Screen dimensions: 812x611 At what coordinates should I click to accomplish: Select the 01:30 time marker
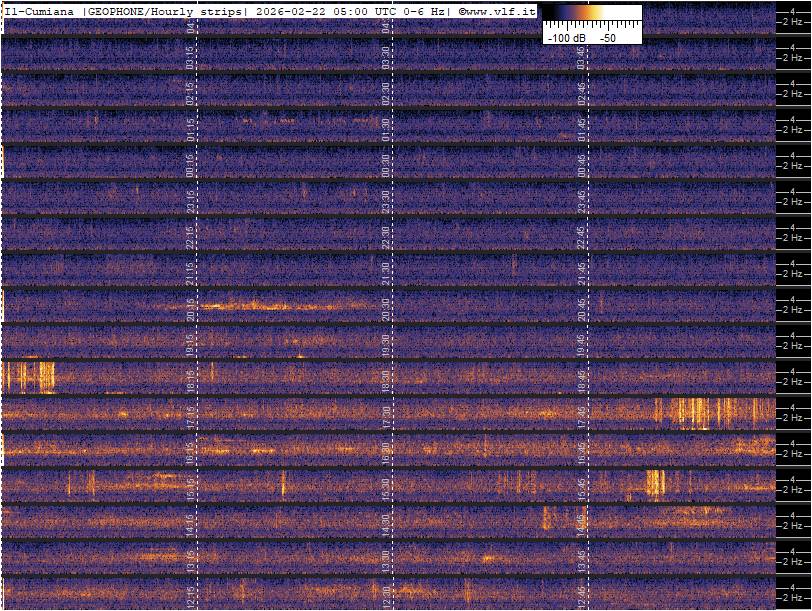(385, 129)
